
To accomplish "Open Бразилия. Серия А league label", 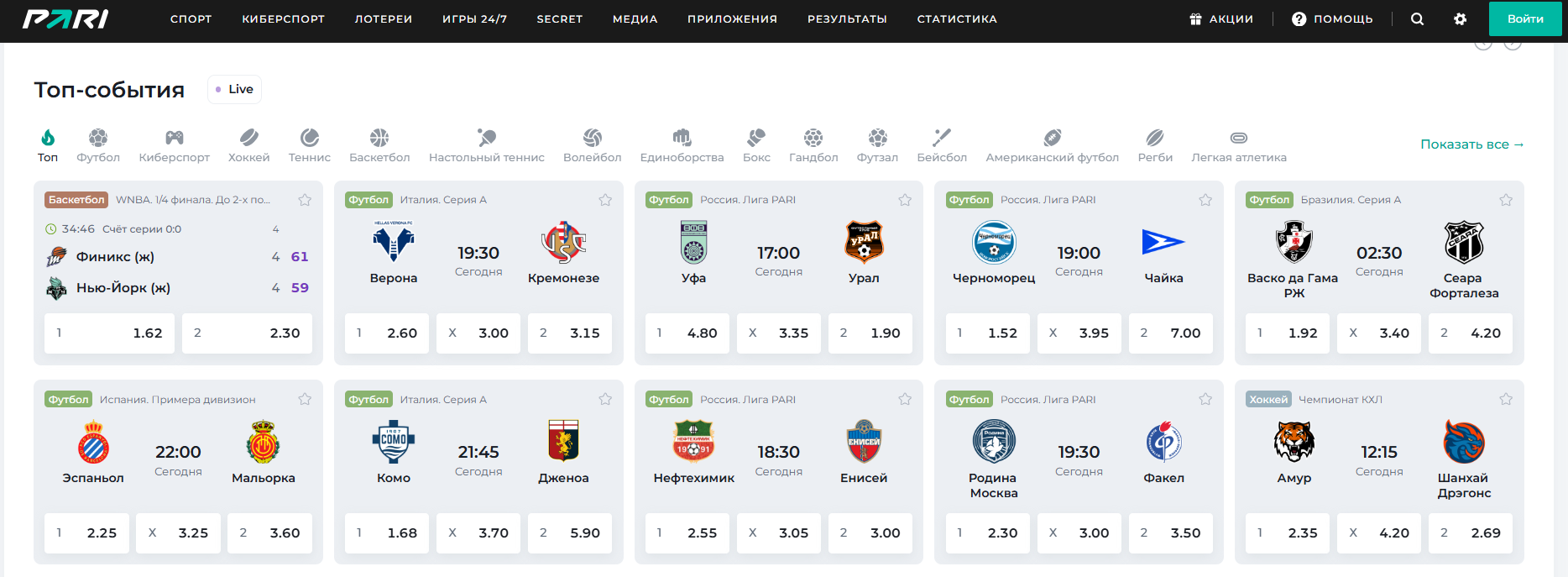I will tap(1351, 200).
